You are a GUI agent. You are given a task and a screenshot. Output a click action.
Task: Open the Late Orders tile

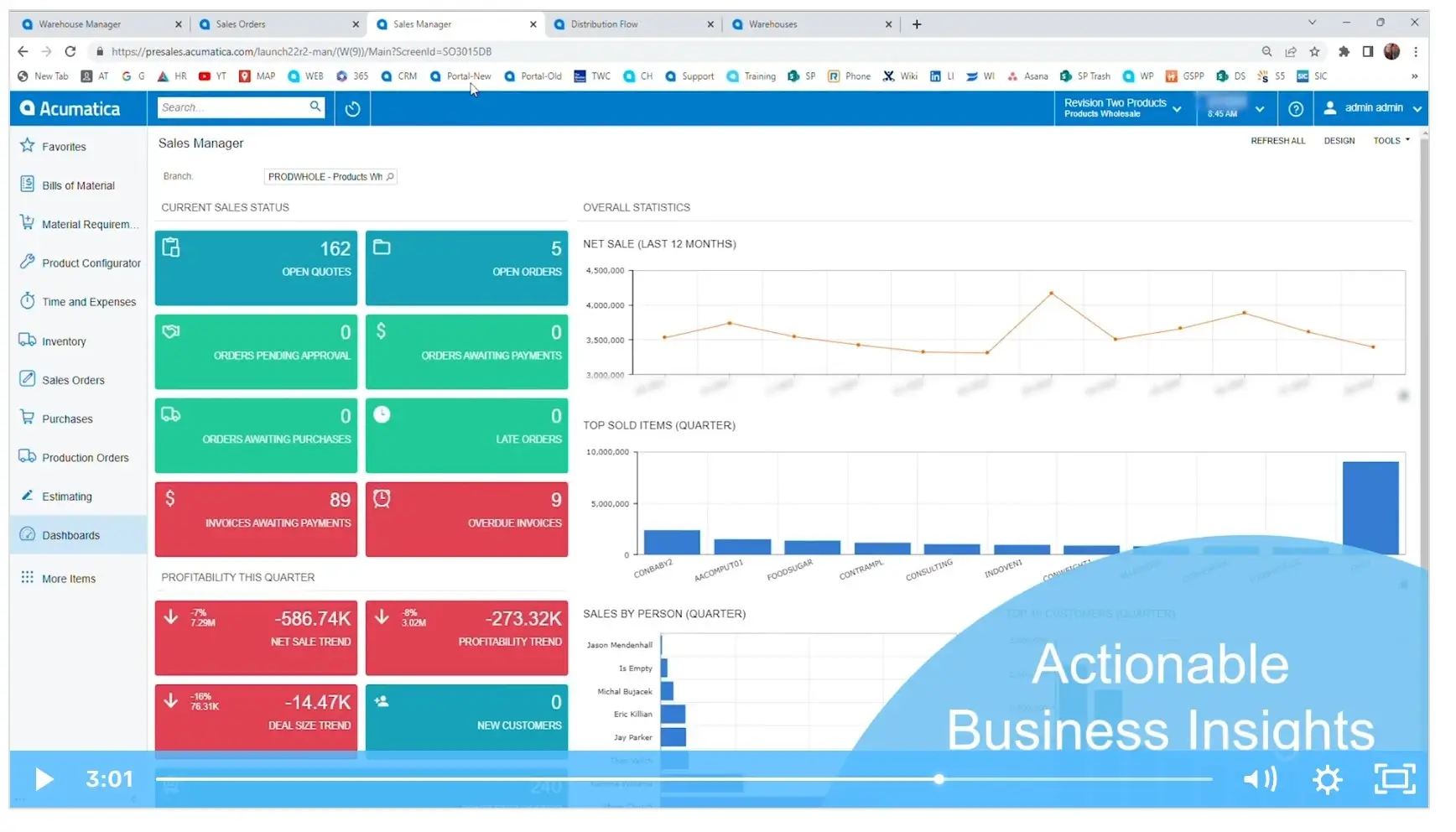click(466, 435)
